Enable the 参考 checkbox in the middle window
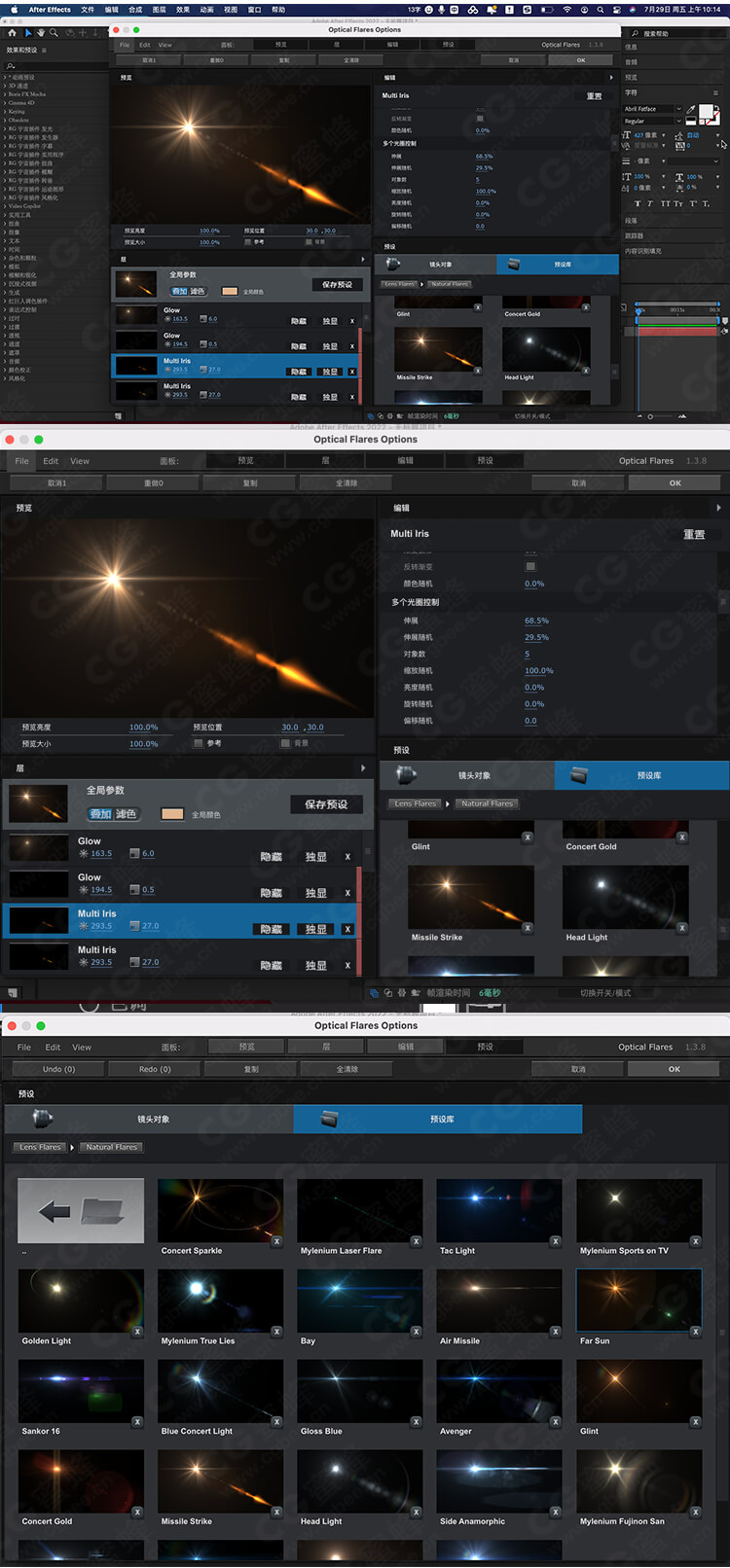Image resolution: width=730 pixels, height=1568 pixels. click(x=199, y=743)
